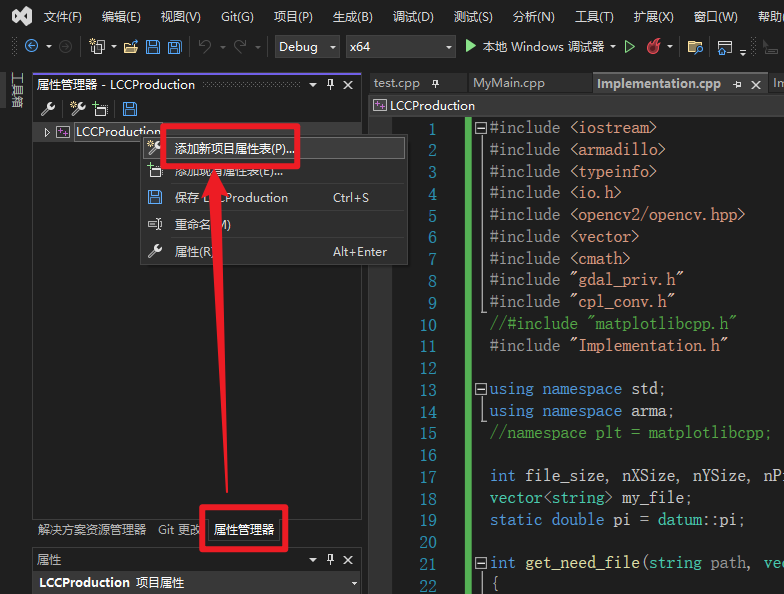This screenshot has height=594, width=784.
Task: Click the Hot Reload flame icon
Action: pos(654,46)
